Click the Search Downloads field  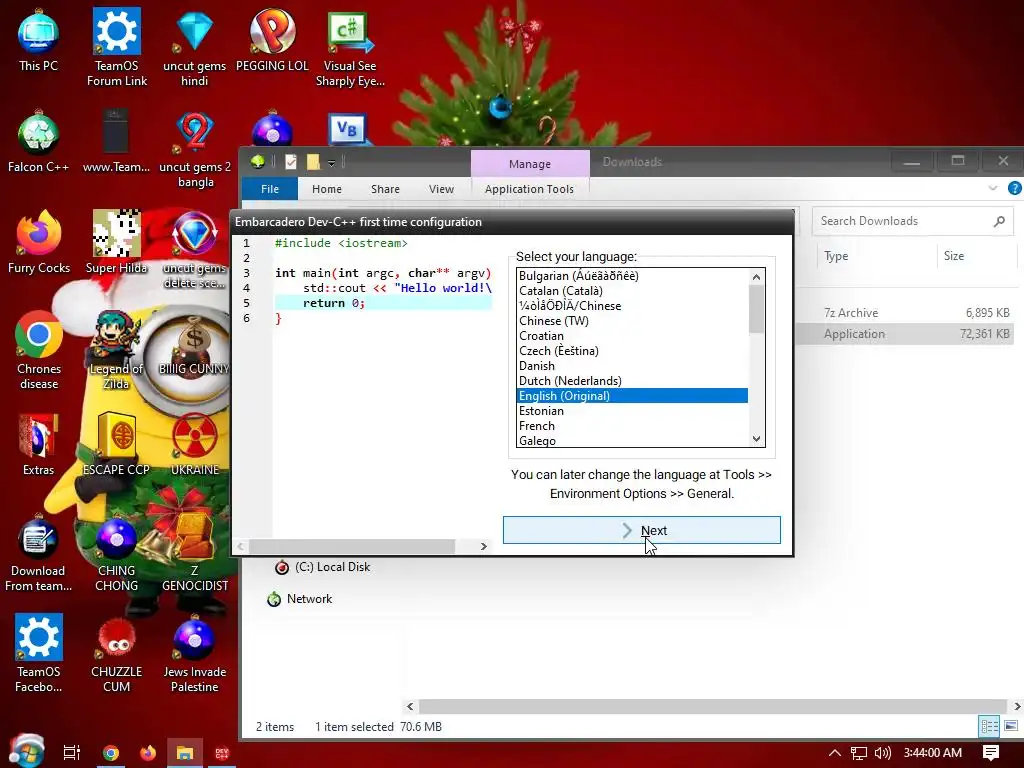click(912, 221)
